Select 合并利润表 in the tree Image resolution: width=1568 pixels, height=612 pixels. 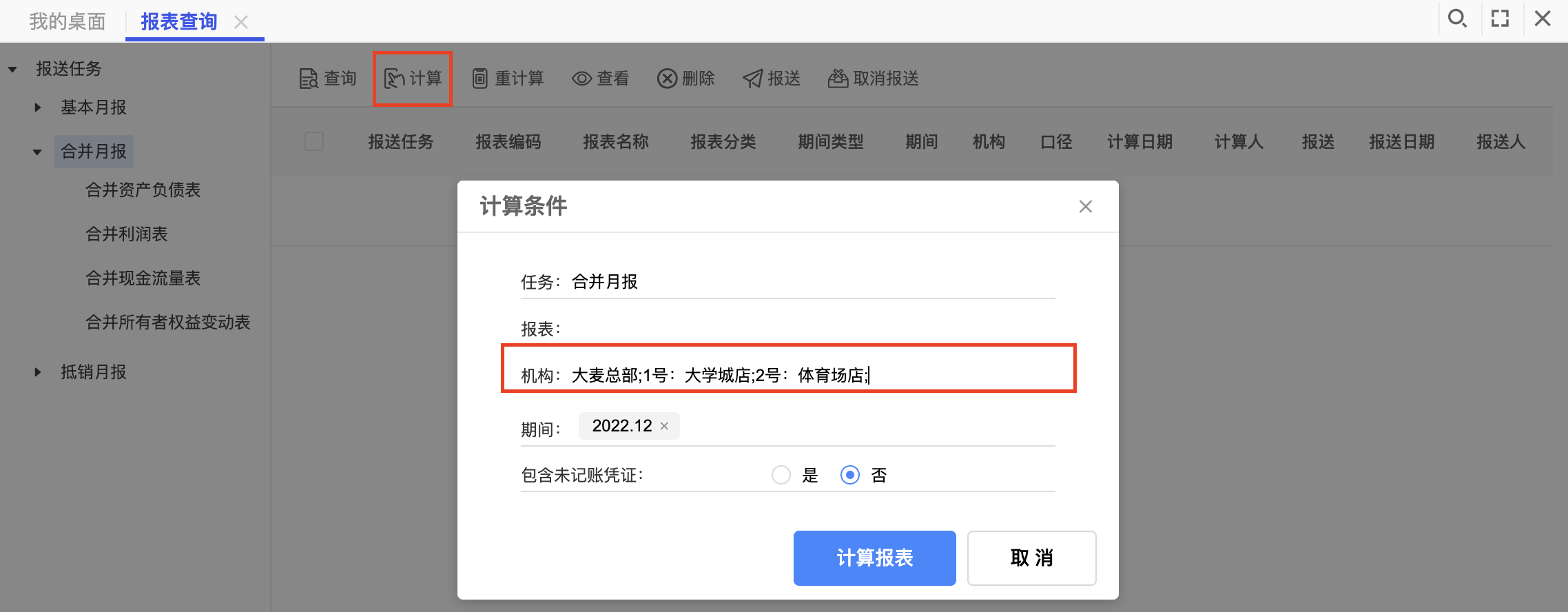click(x=127, y=234)
